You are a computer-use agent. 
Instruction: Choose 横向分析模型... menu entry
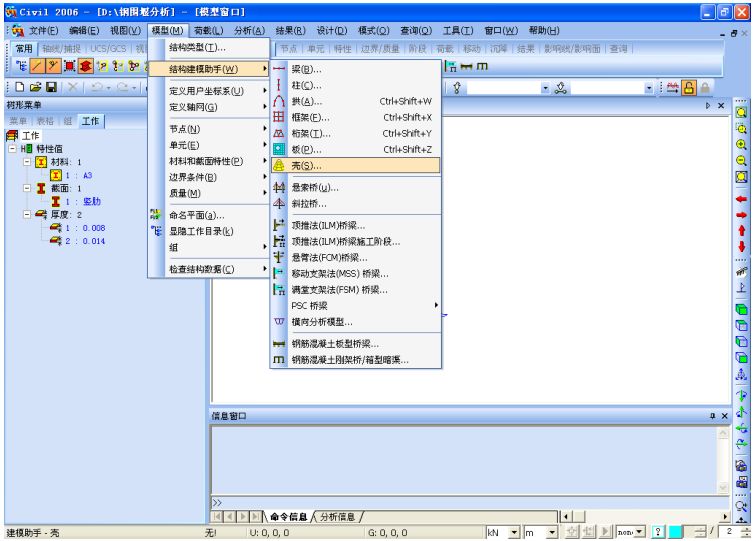(356, 322)
